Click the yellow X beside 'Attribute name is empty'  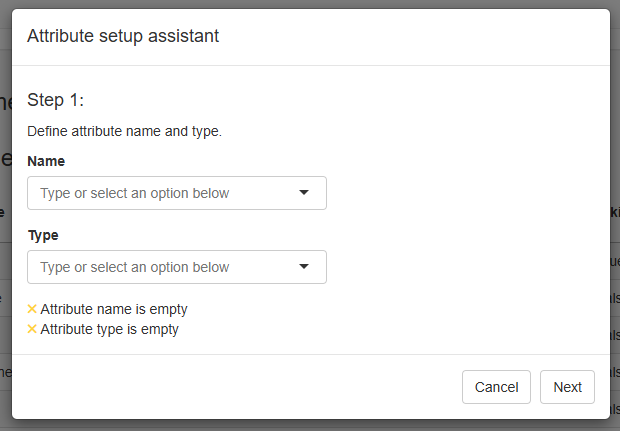coord(32,310)
